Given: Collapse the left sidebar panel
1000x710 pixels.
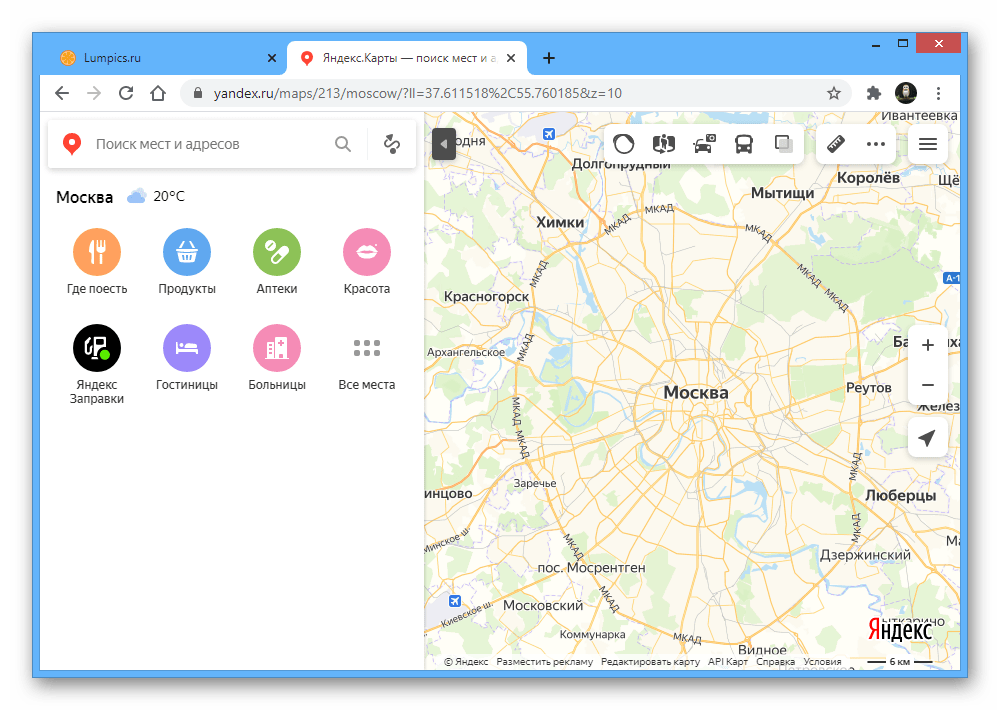Looking at the screenshot, I should pyautogui.click(x=444, y=144).
